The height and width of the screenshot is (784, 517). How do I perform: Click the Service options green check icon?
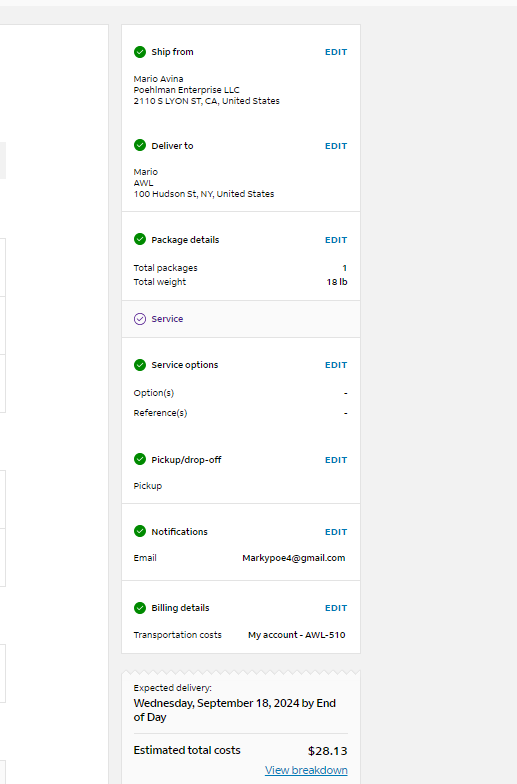coord(140,365)
